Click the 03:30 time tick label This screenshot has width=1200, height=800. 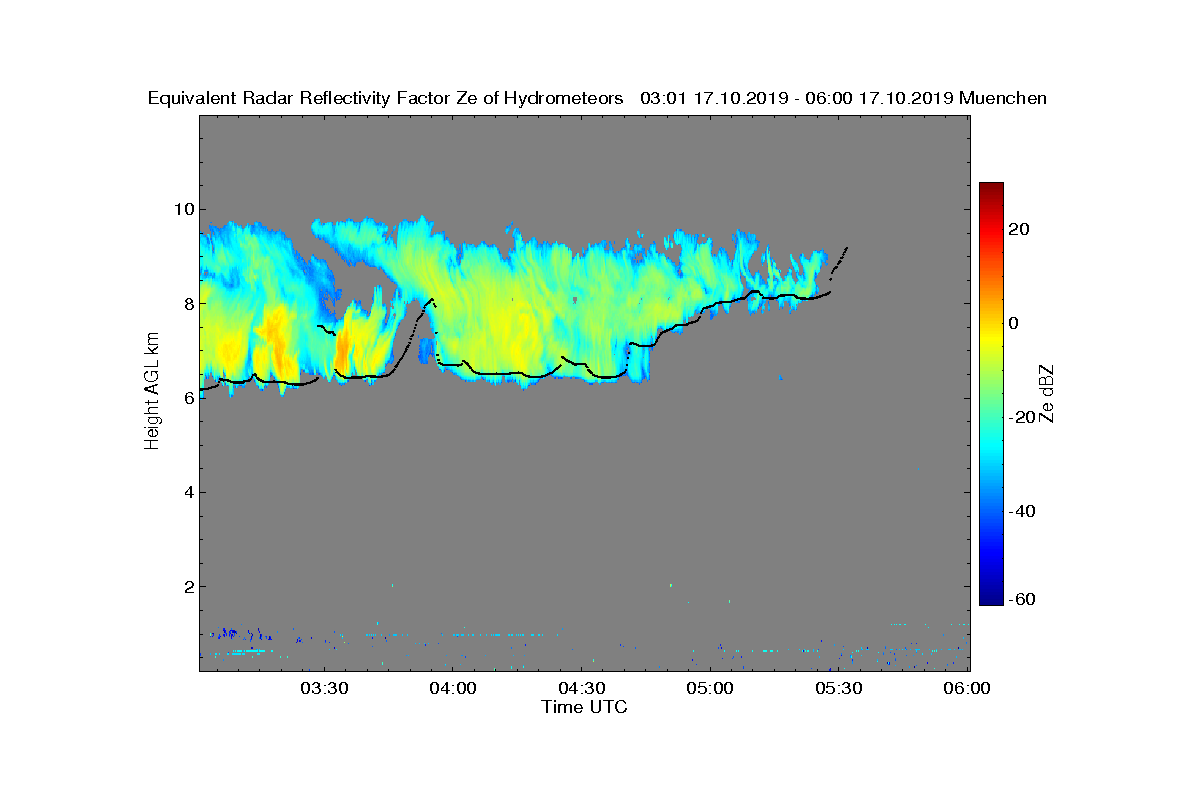[x=325, y=689]
